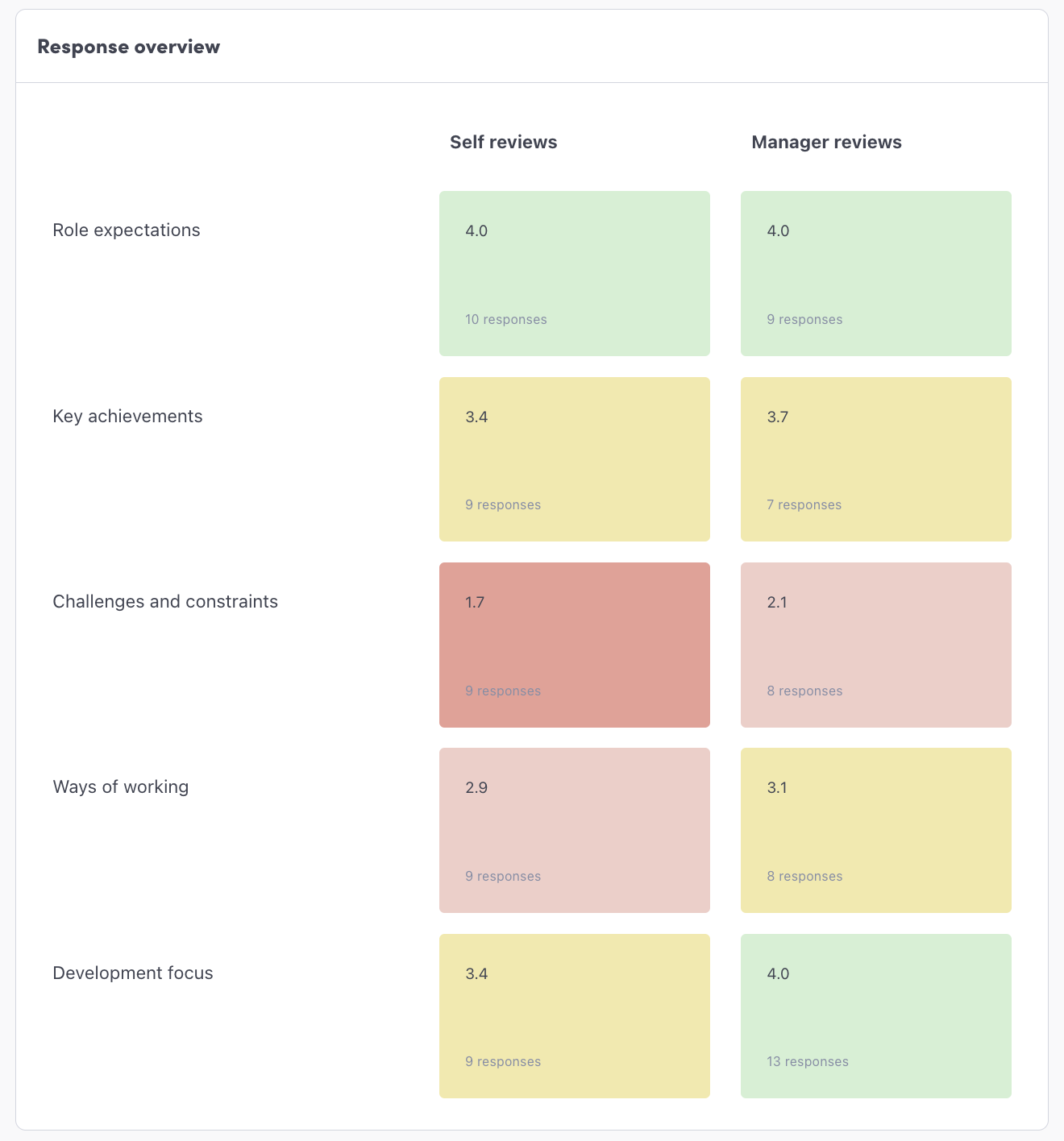Click the Response overview heading
Image resolution: width=1064 pixels, height=1141 pixels.
pyautogui.click(x=129, y=47)
